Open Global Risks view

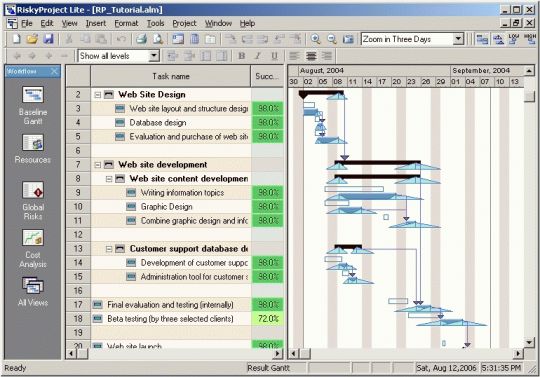[x=33, y=201]
